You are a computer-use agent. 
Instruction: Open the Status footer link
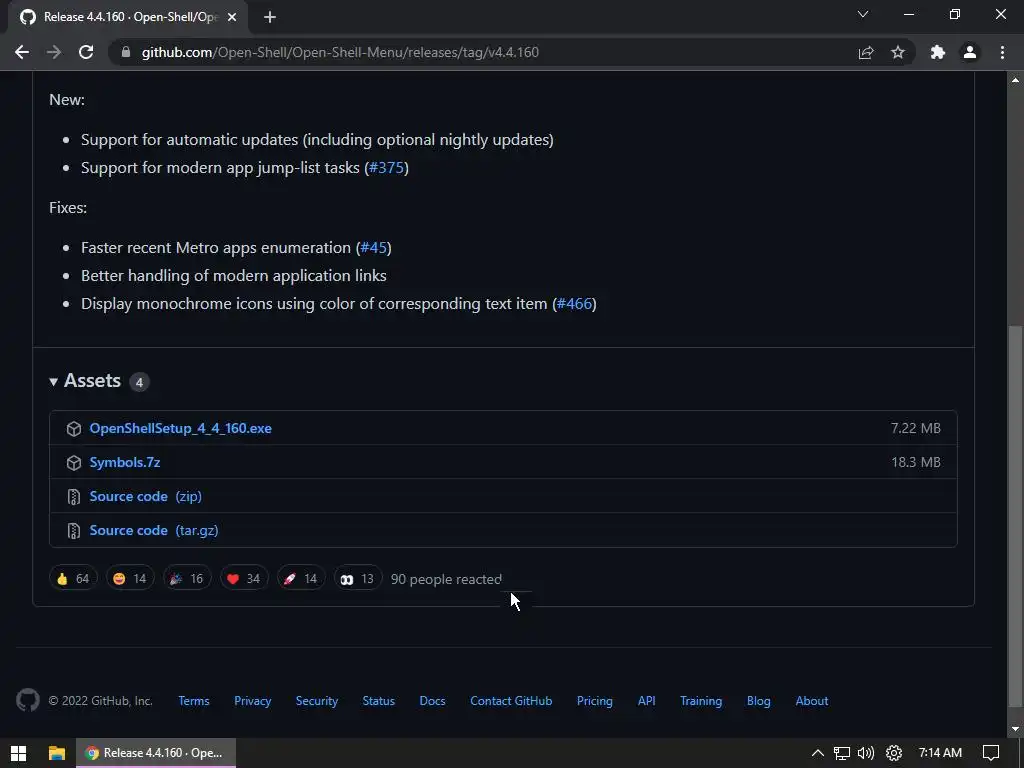tap(379, 701)
